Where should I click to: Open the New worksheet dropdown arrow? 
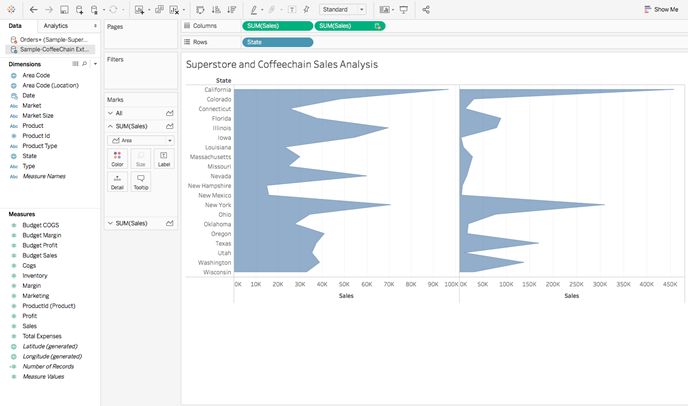point(149,10)
